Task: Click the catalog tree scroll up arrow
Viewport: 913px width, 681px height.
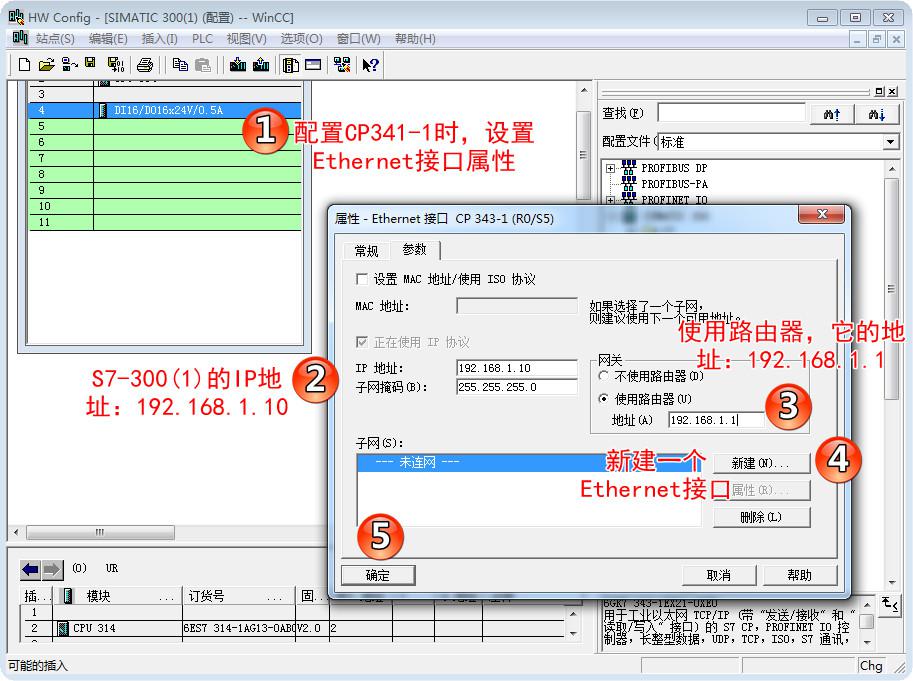Action: [891, 169]
